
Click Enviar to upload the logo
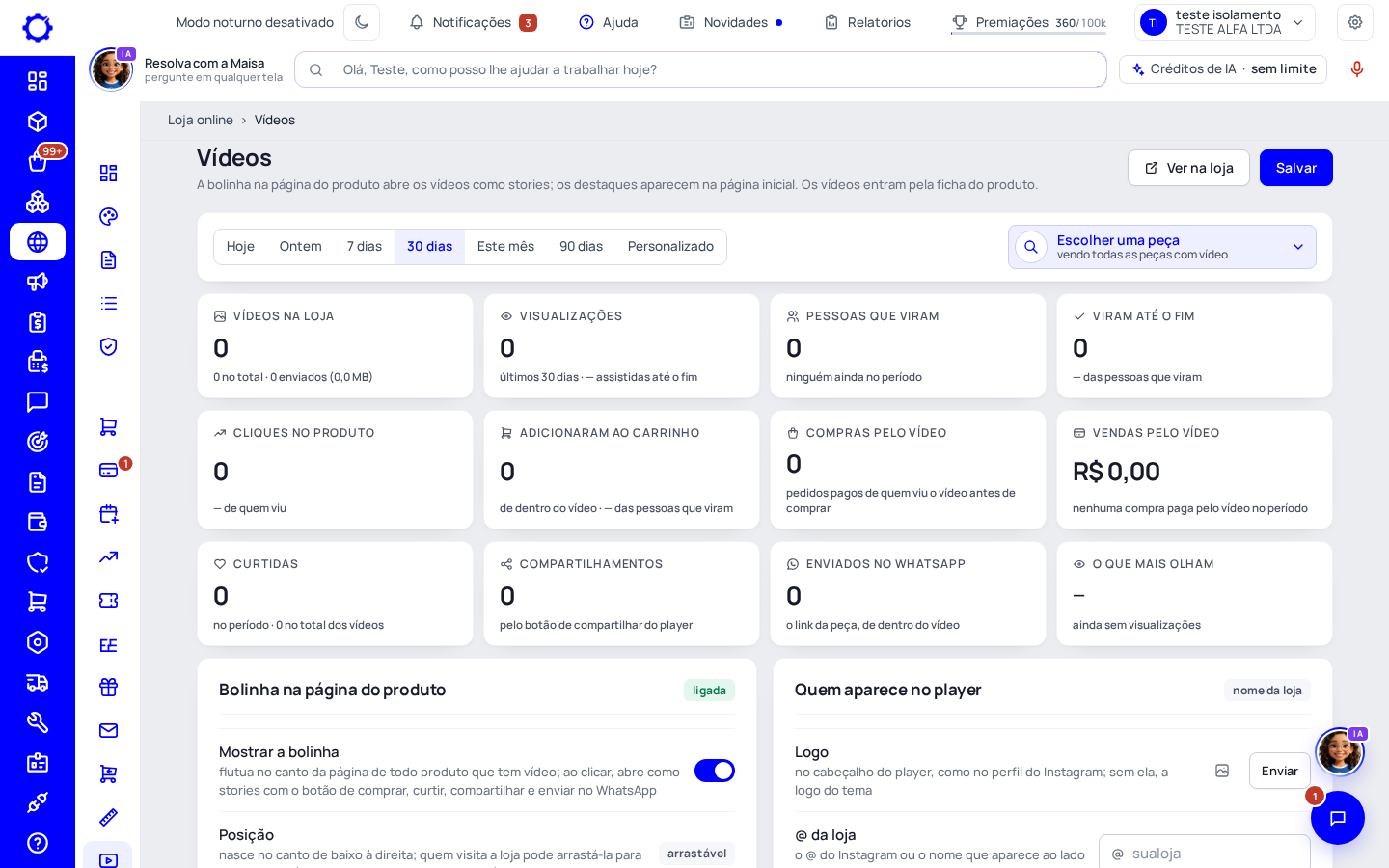(x=1279, y=771)
